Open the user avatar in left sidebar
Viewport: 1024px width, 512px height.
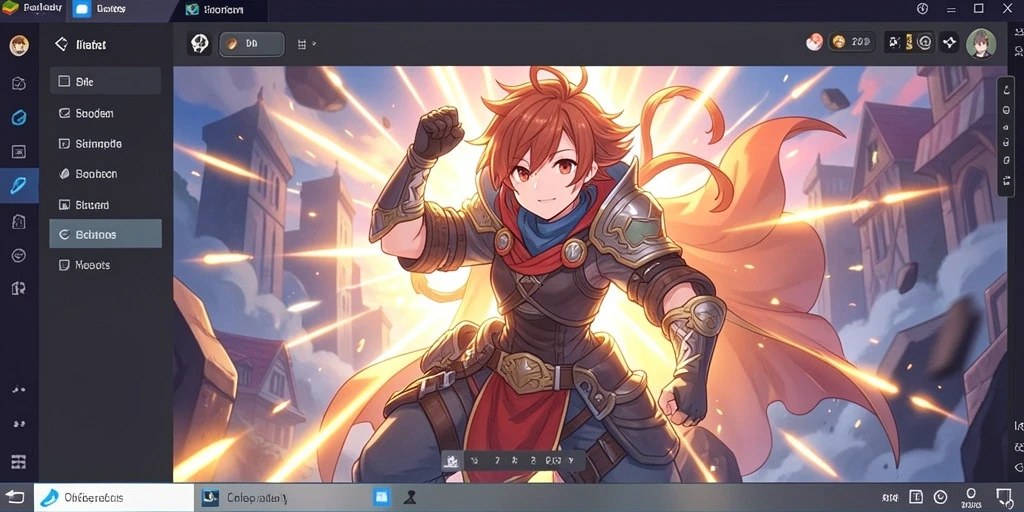(19, 45)
